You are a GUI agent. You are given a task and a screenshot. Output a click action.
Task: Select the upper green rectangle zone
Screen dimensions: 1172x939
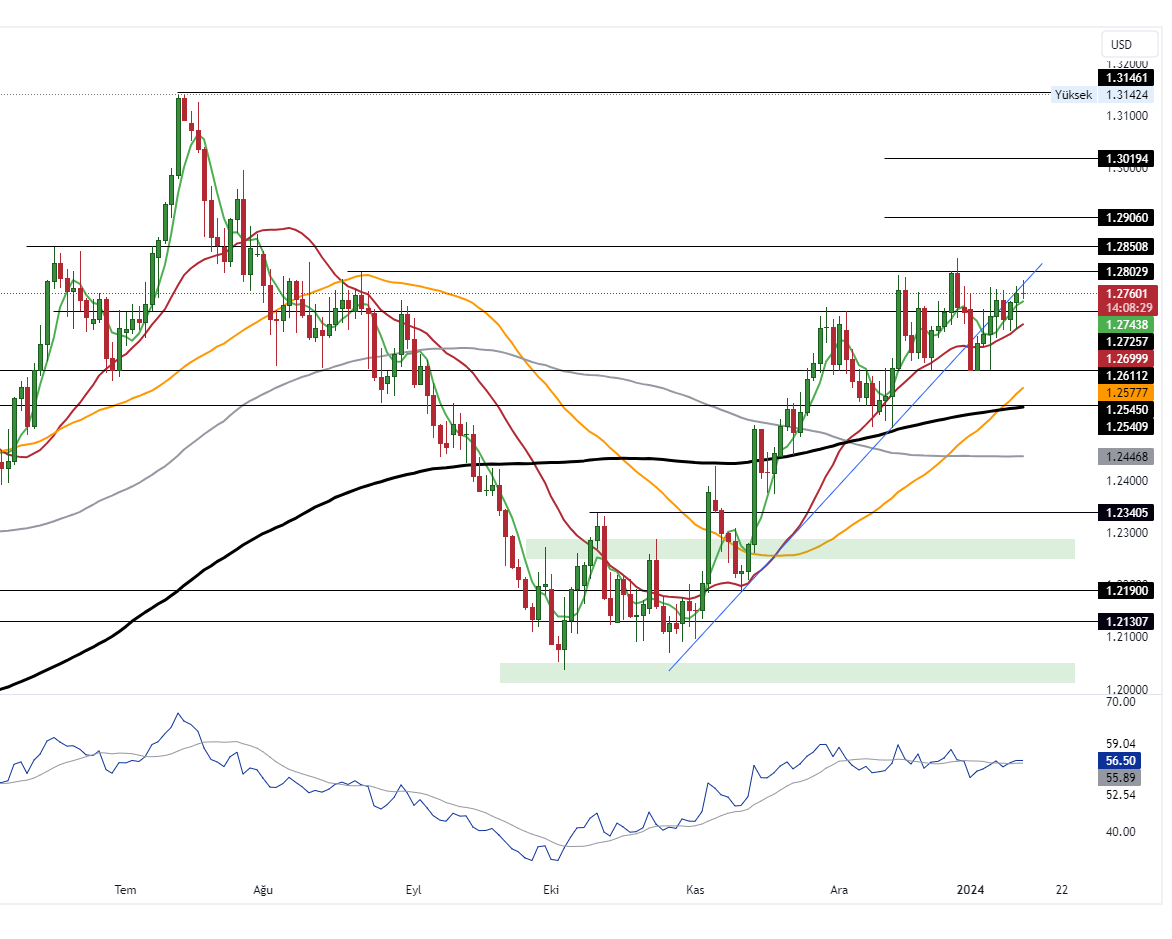800,549
